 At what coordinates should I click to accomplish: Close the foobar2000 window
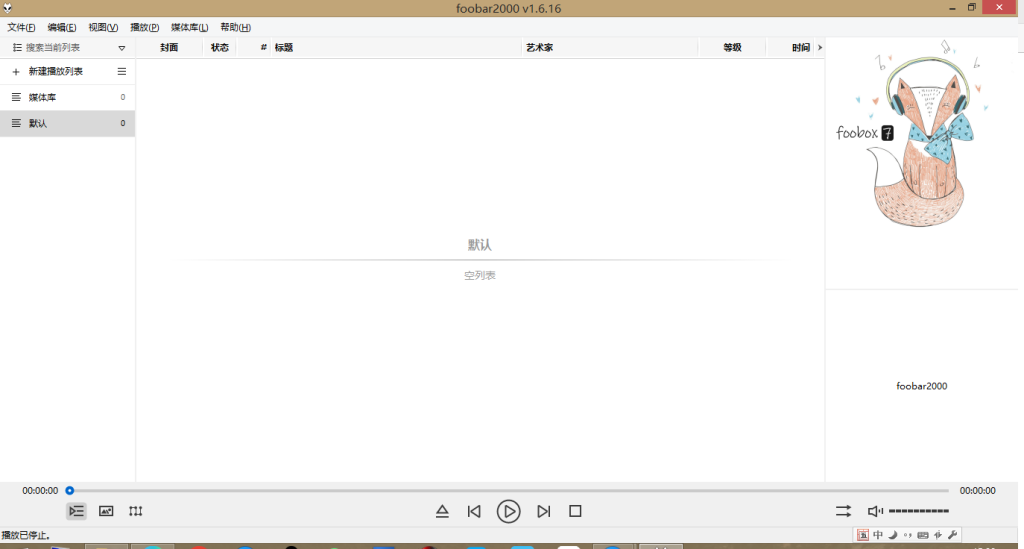coord(999,8)
